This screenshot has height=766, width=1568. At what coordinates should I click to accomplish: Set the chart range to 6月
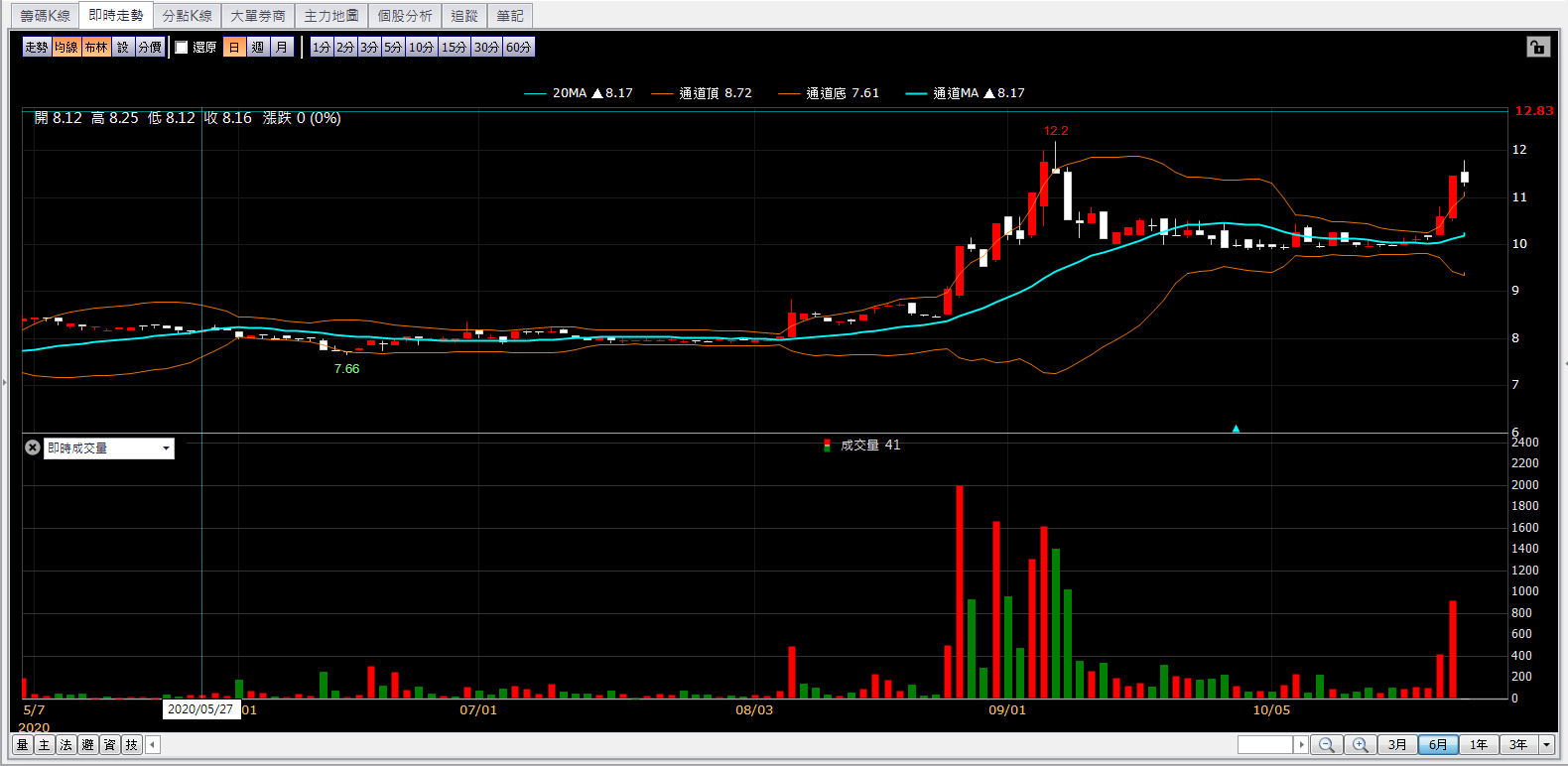(x=1438, y=744)
